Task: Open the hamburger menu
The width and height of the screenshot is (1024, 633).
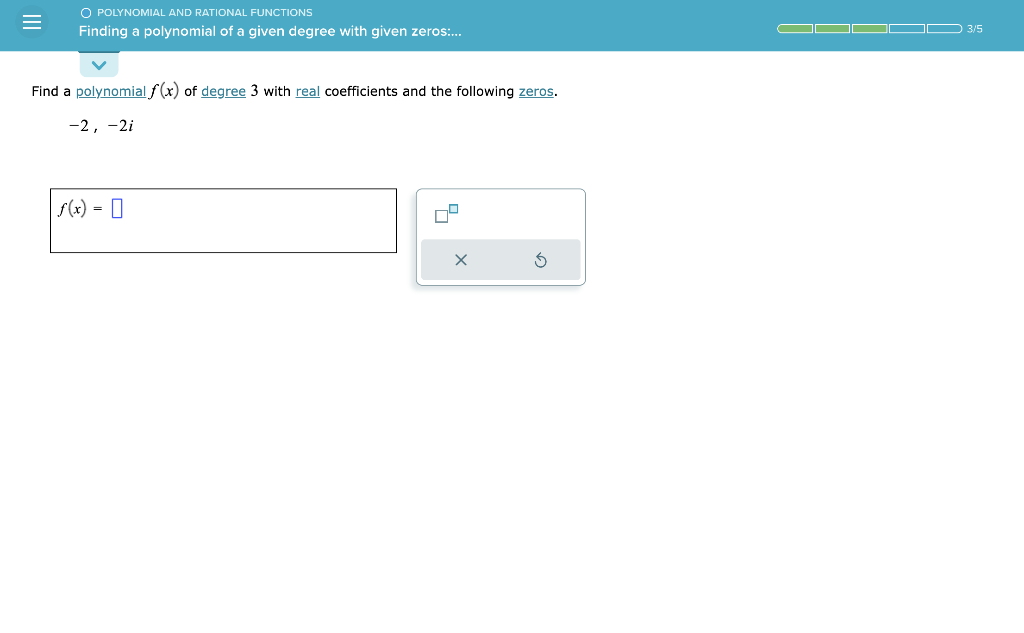Action: [31, 22]
